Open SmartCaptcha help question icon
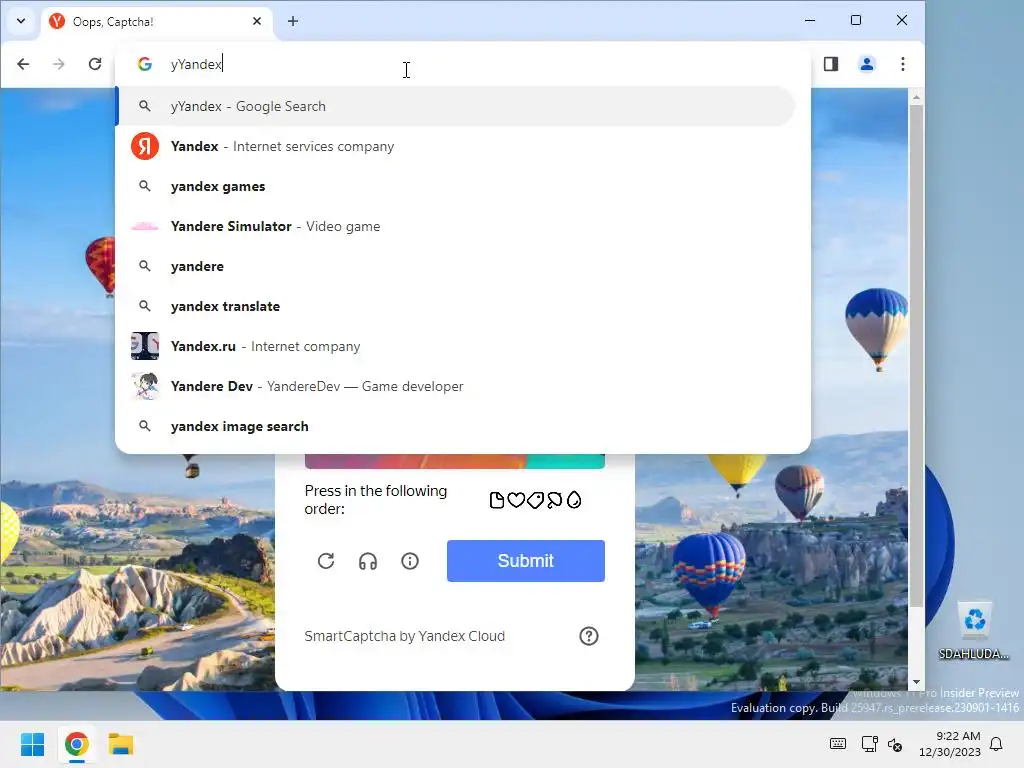 [588, 636]
